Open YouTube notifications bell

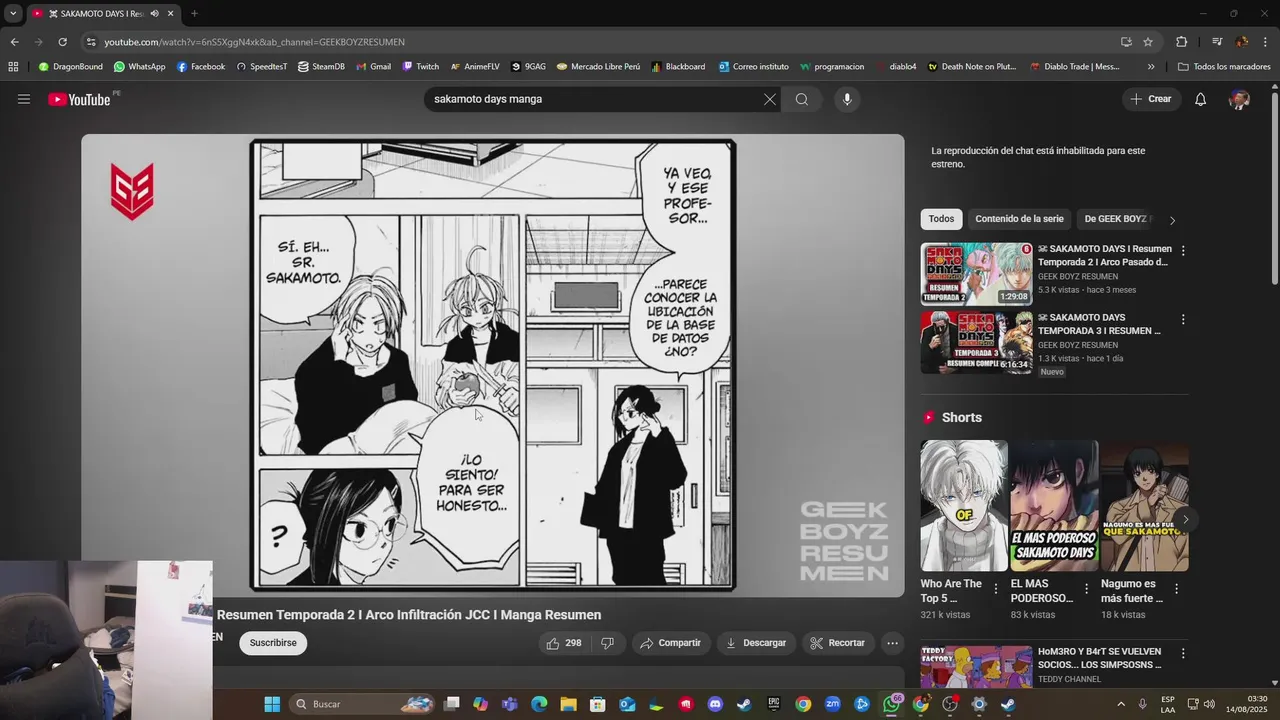[1201, 99]
